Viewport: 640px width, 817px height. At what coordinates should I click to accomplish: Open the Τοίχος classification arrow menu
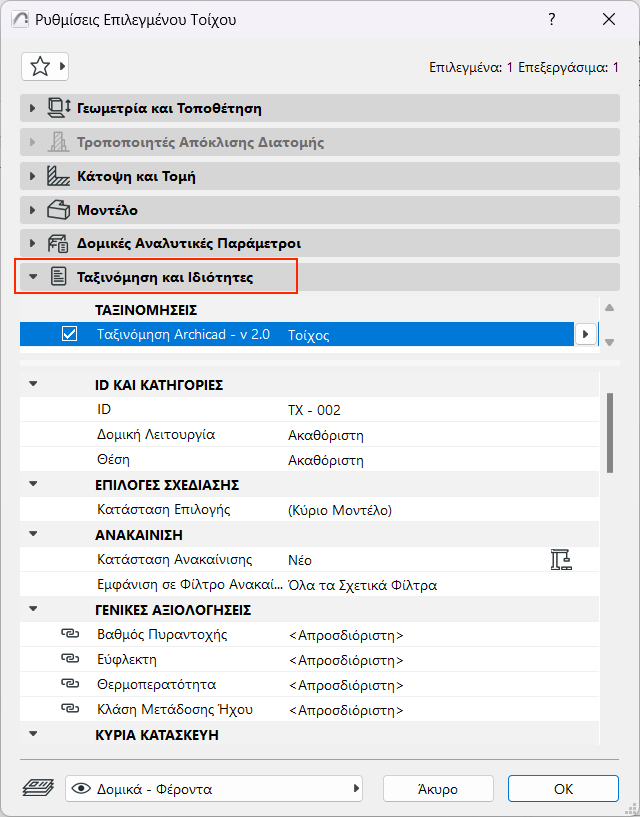[586, 335]
